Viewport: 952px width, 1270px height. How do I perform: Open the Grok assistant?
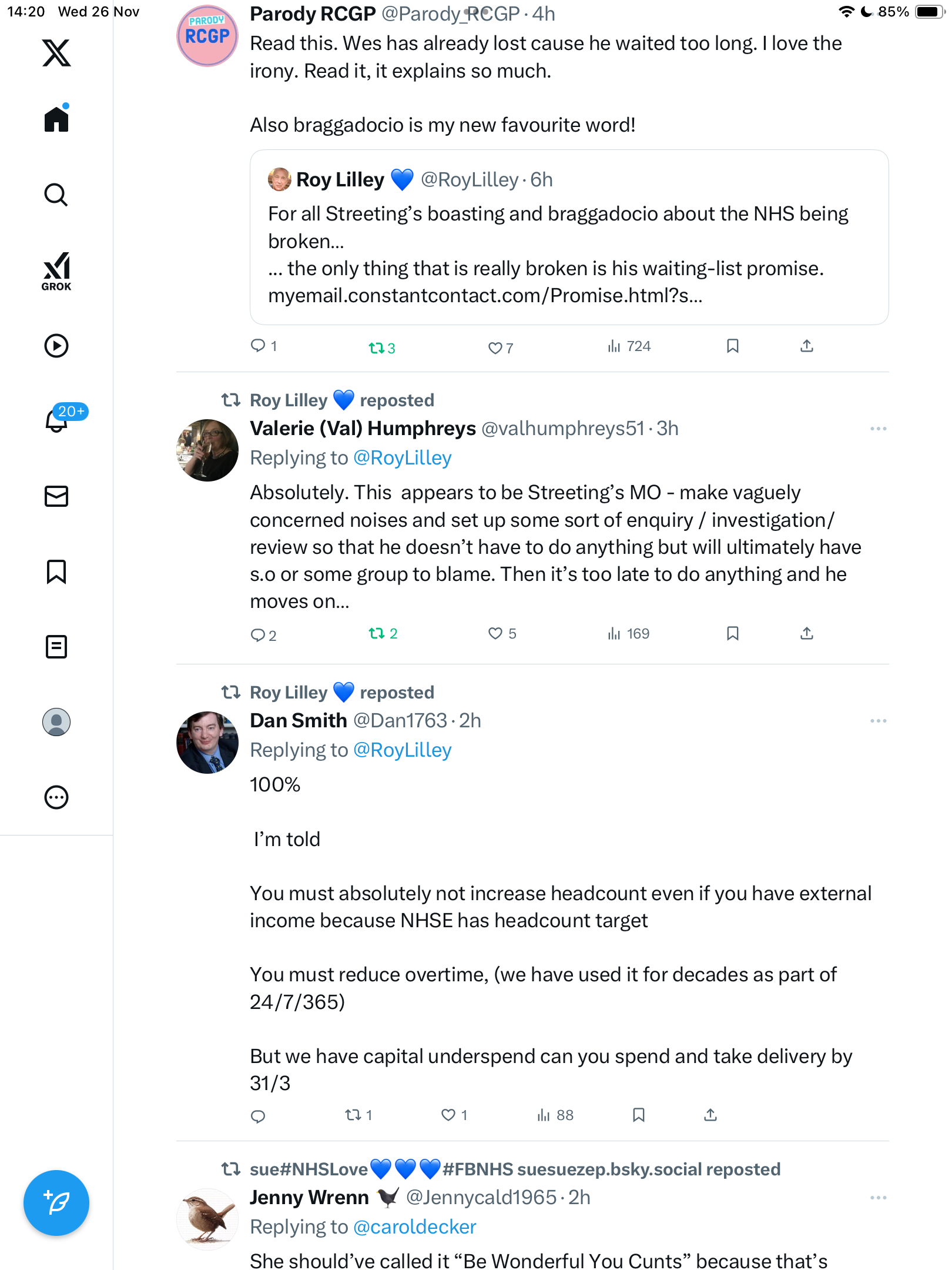point(56,271)
